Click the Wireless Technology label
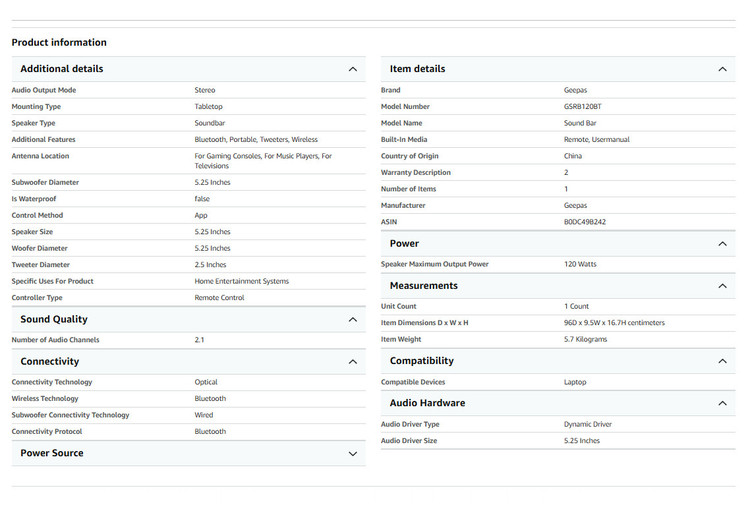The image size is (750, 531). [x=44, y=398]
